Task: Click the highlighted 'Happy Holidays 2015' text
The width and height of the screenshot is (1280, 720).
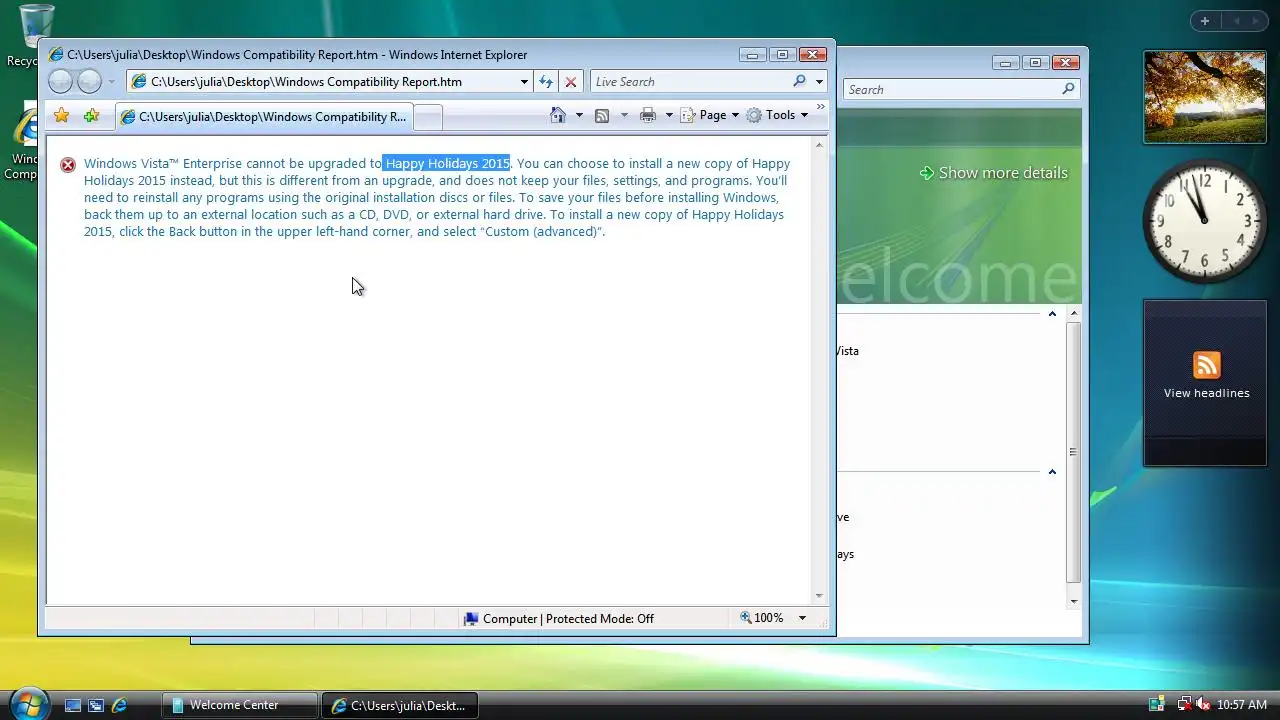Action: coord(447,163)
